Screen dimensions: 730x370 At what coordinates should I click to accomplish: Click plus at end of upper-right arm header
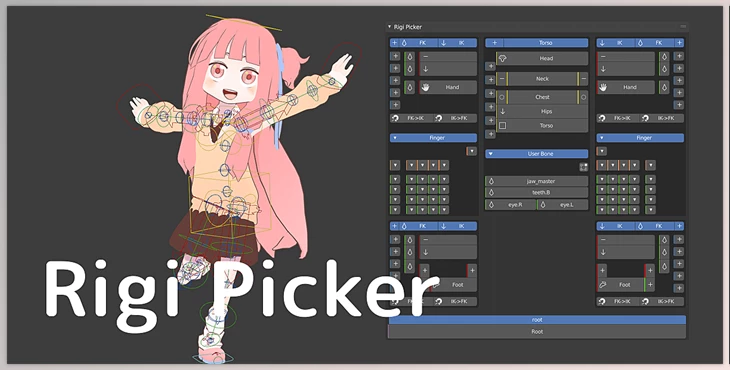[679, 43]
